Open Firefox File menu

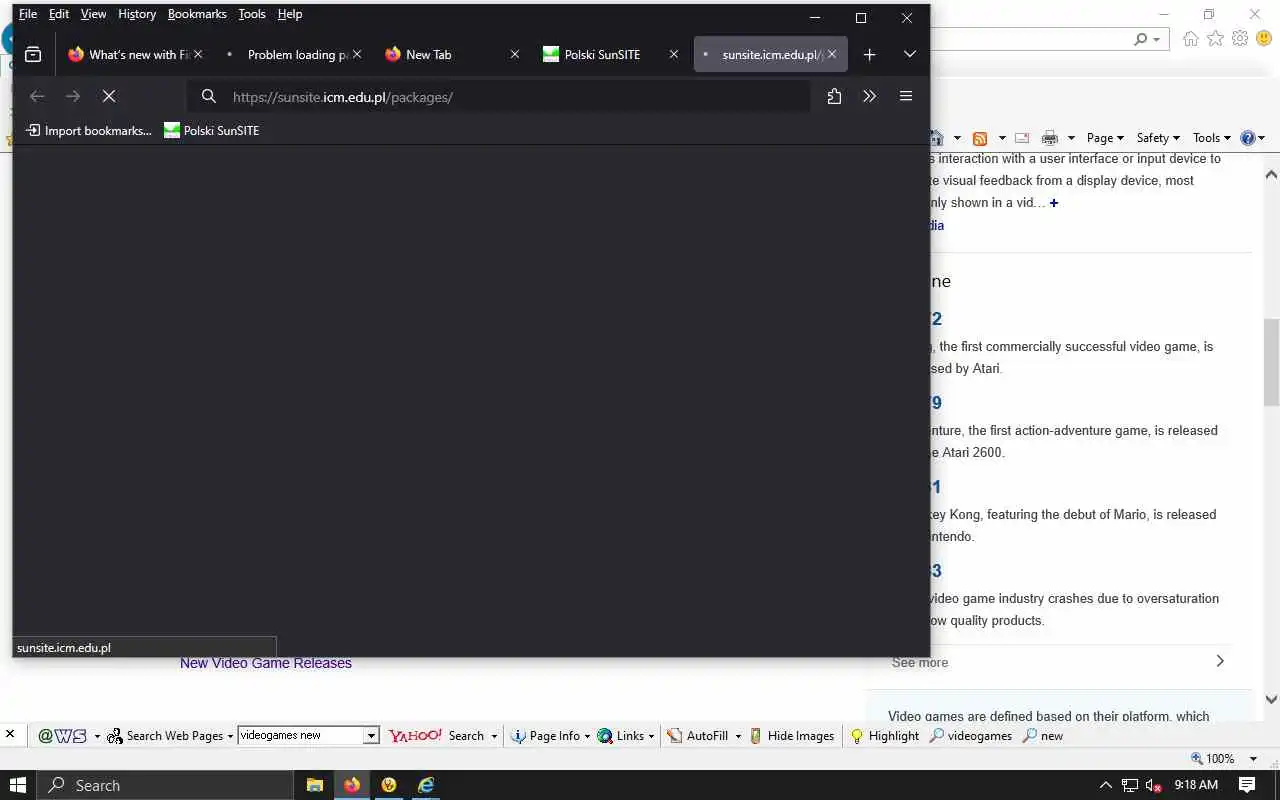click(x=28, y=14)
